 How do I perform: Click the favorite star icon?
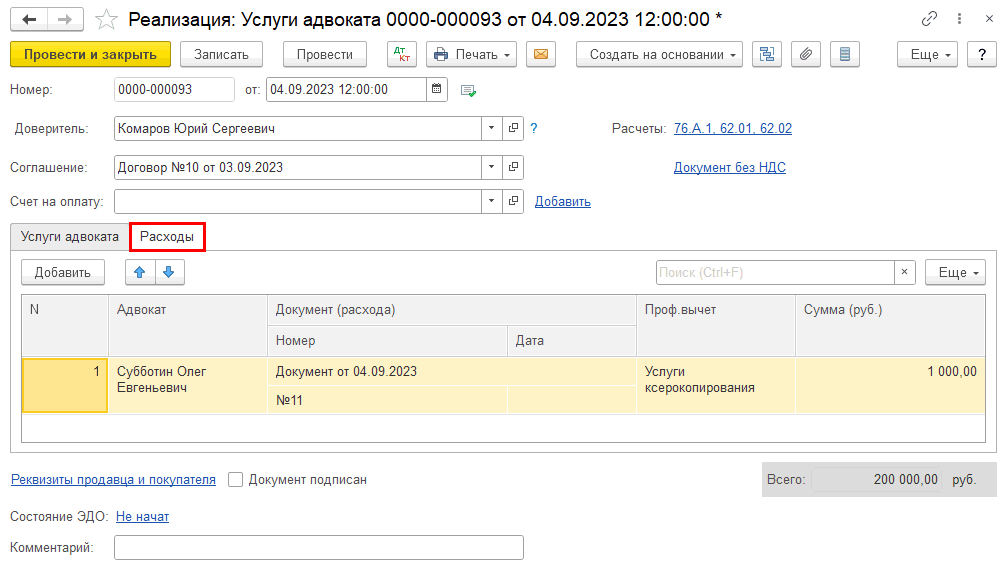(x=104, y=19)
